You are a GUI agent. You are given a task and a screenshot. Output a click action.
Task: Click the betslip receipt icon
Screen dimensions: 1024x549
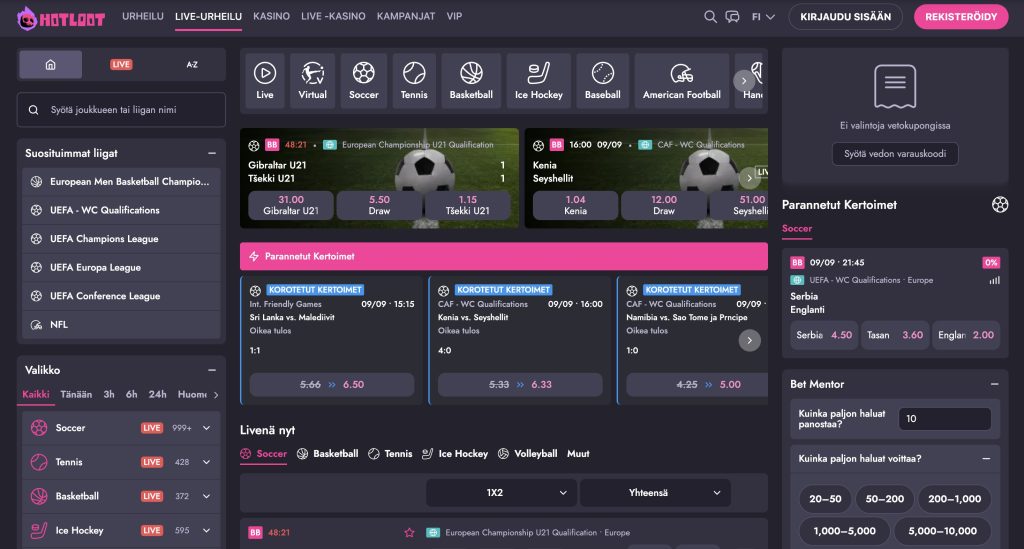click(895, 86)
